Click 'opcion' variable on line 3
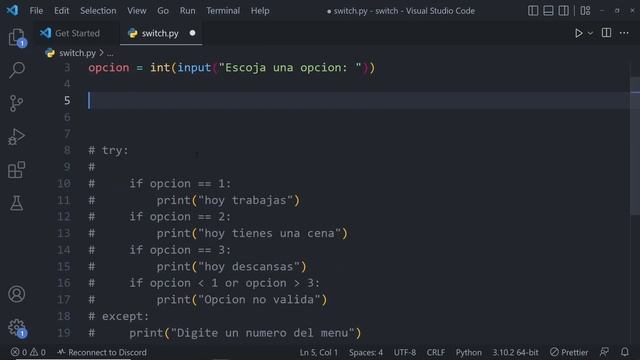 (109, 68)
